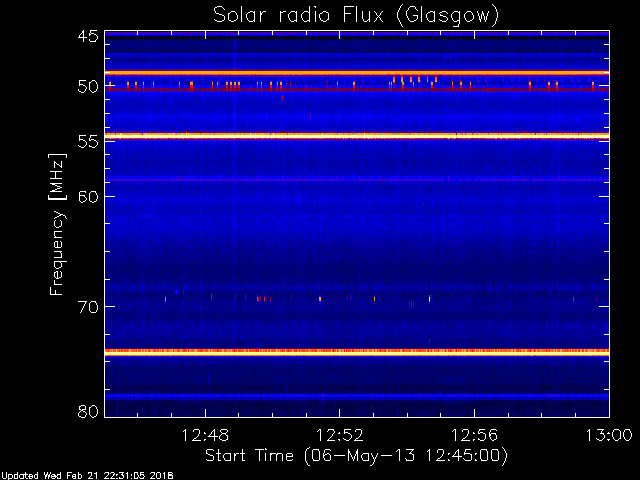
Task: Click the "12:52" time tick label
Action: 340,436
